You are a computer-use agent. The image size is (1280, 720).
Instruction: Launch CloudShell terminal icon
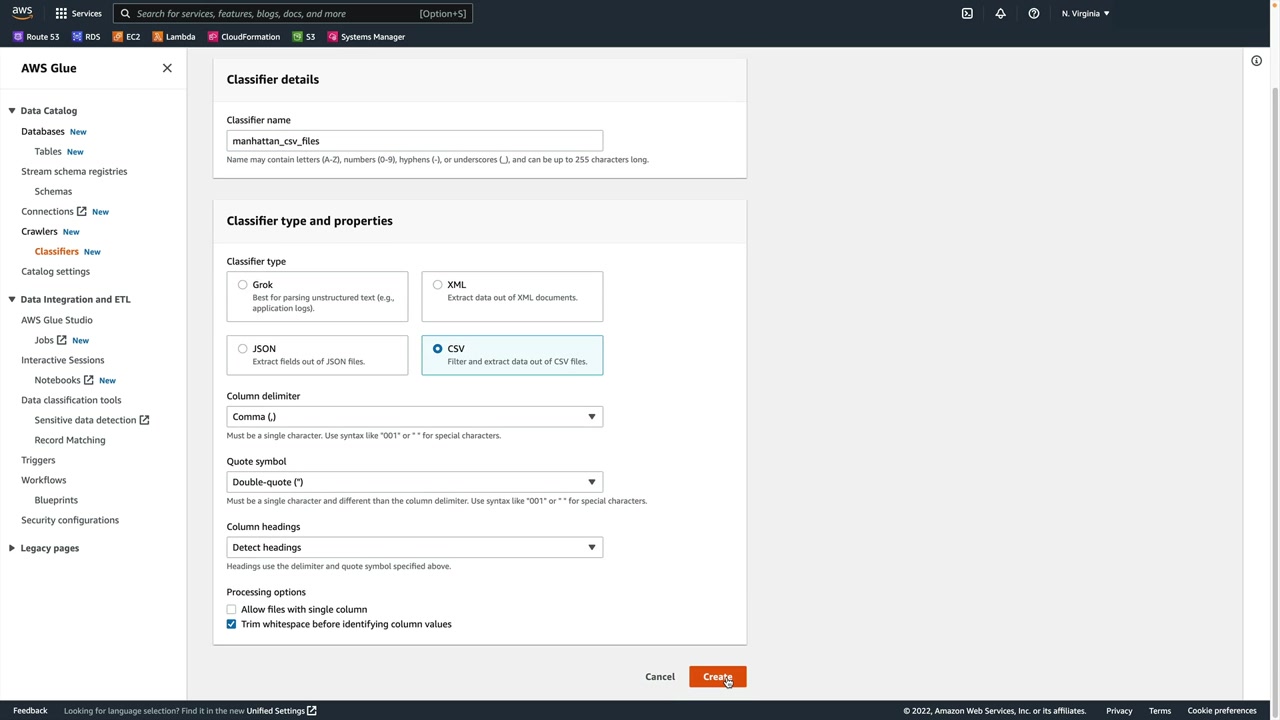pos(967,13)
